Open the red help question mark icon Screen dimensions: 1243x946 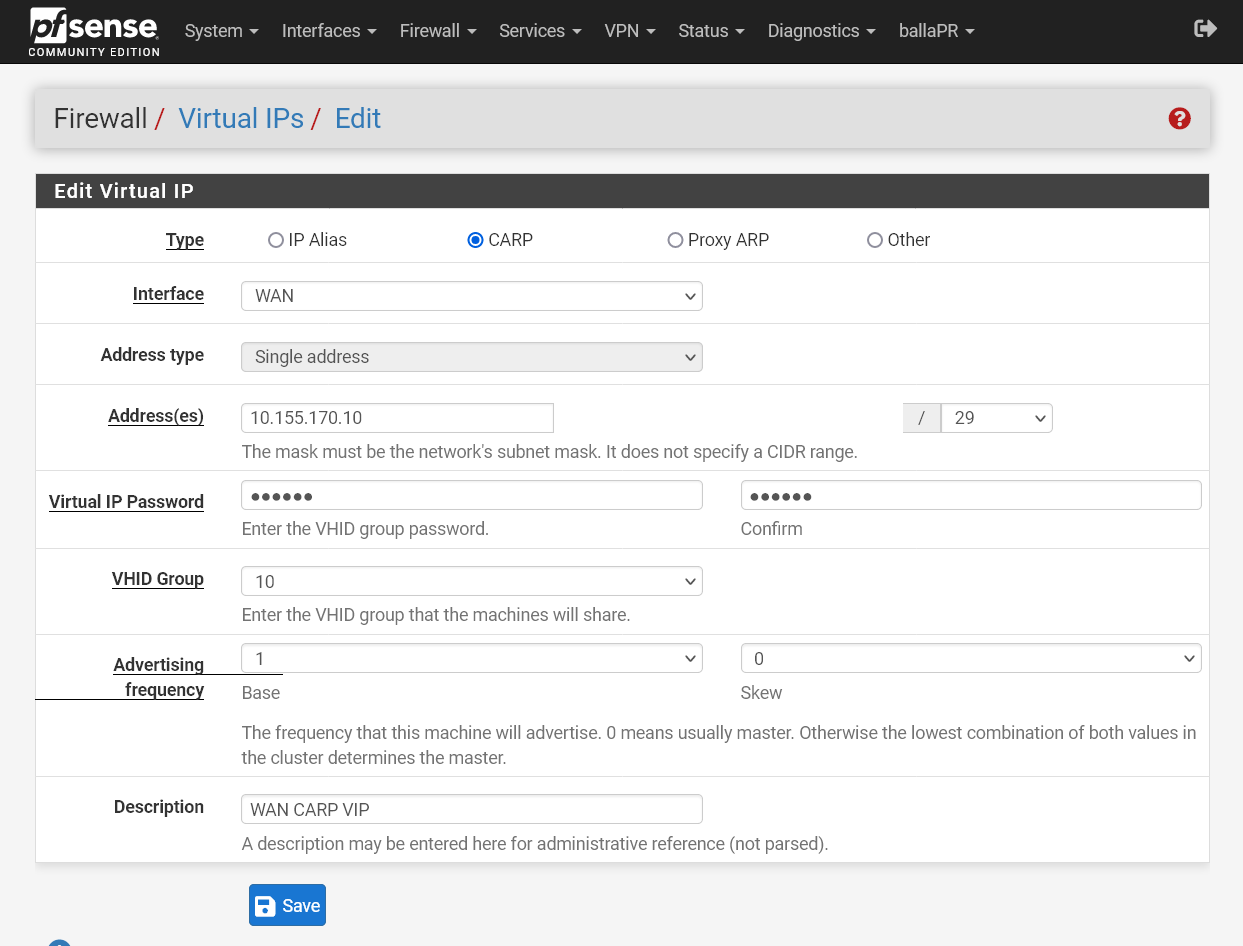[1179, 119]
